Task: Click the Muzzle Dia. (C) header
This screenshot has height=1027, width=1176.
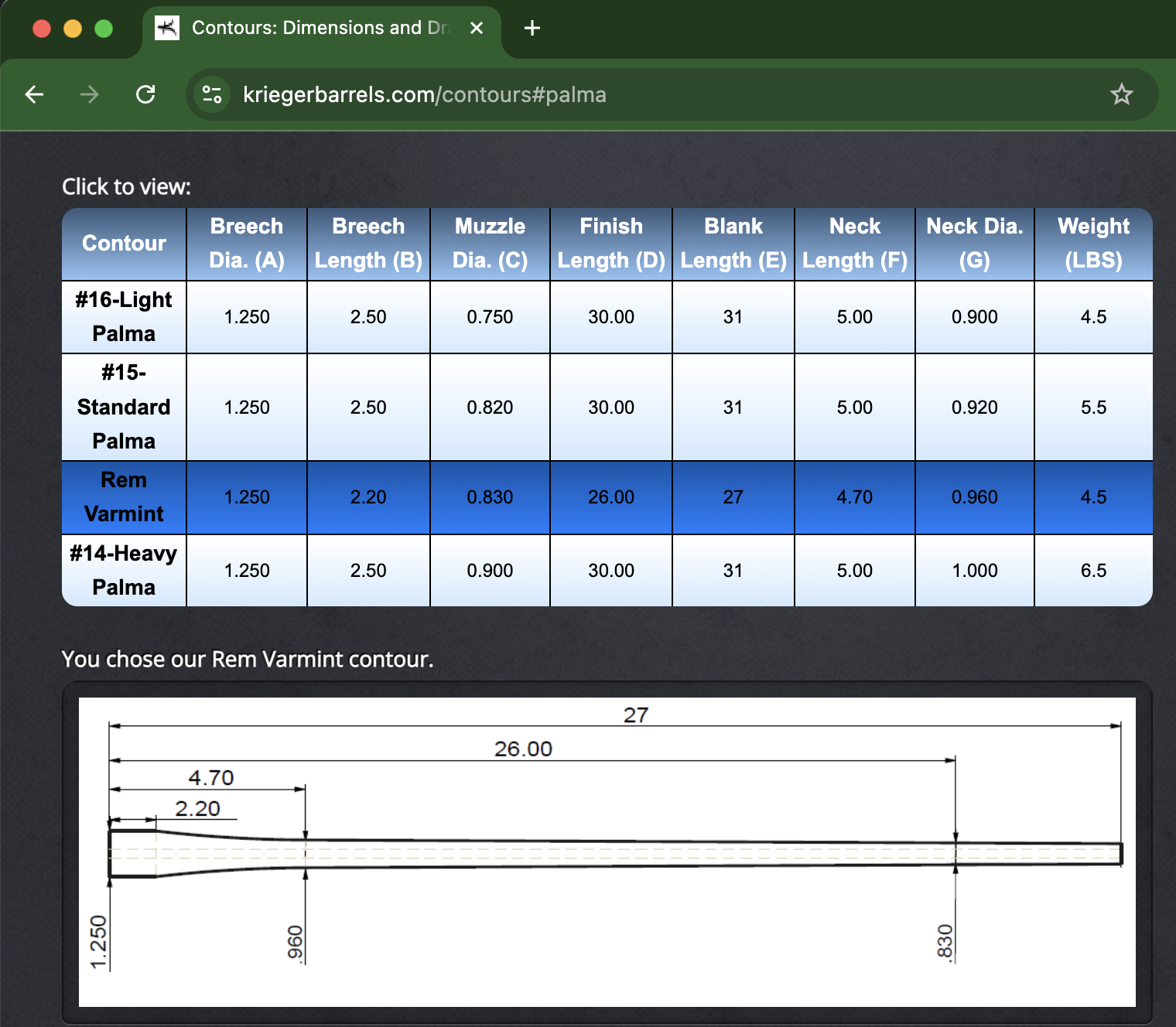Action: click(490, 244)
